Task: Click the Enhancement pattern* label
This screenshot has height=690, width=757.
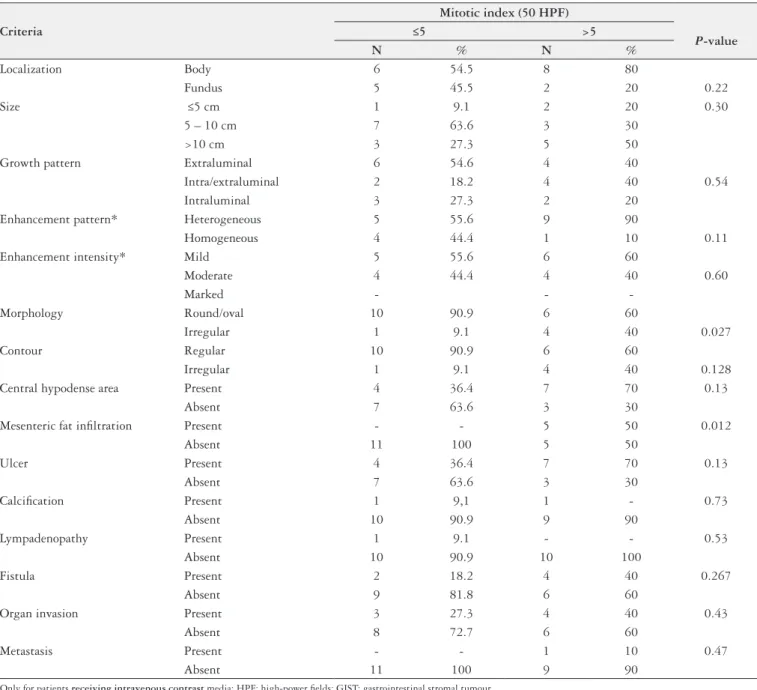Action: pyautogui.click(x=58, y=219)
